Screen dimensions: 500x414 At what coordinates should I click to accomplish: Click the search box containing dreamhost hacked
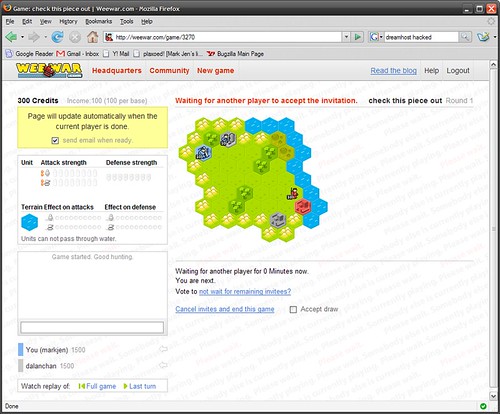click(x=421, y=37)
